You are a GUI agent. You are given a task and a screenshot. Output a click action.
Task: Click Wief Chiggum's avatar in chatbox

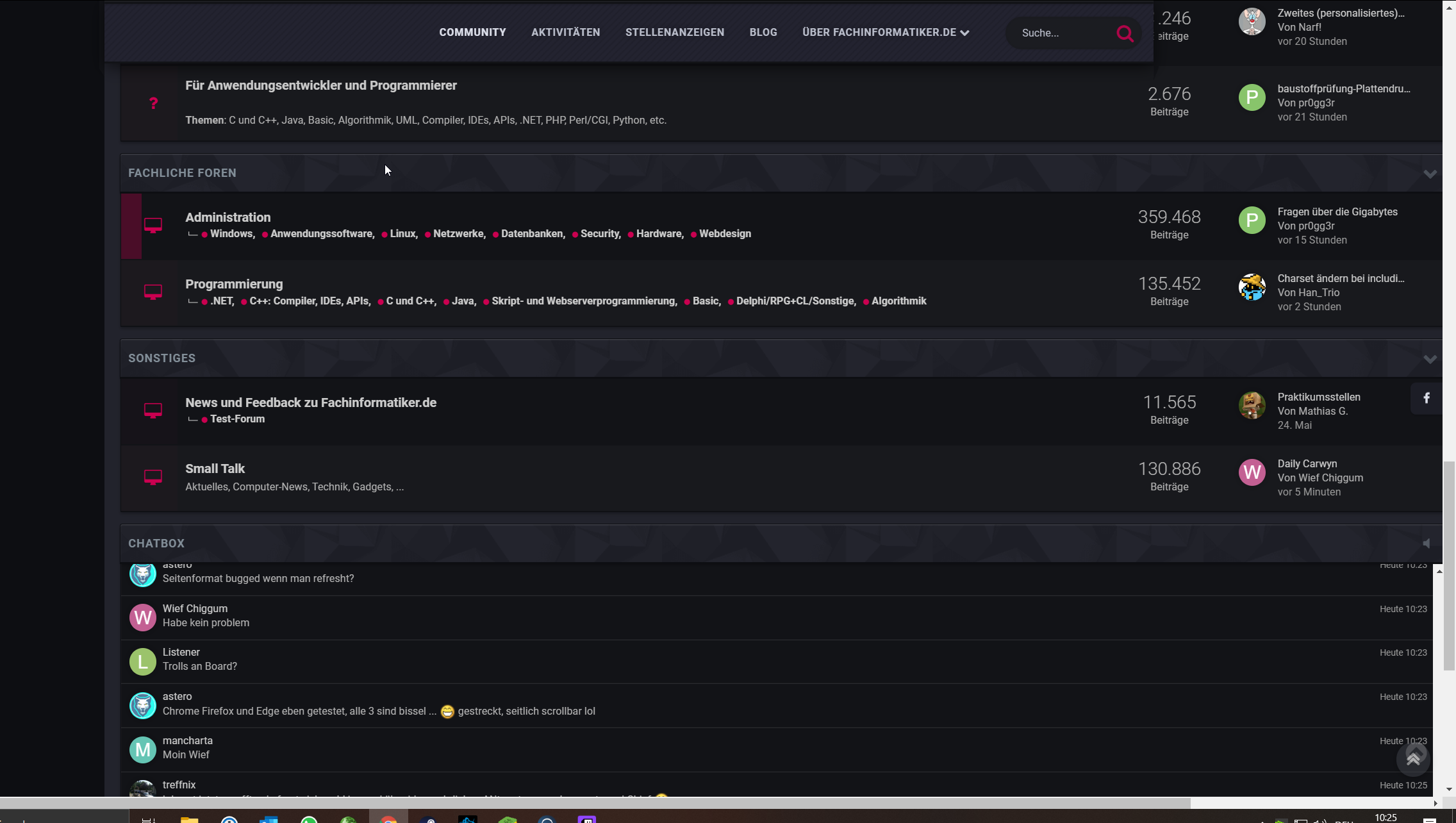tap(143, 617)
